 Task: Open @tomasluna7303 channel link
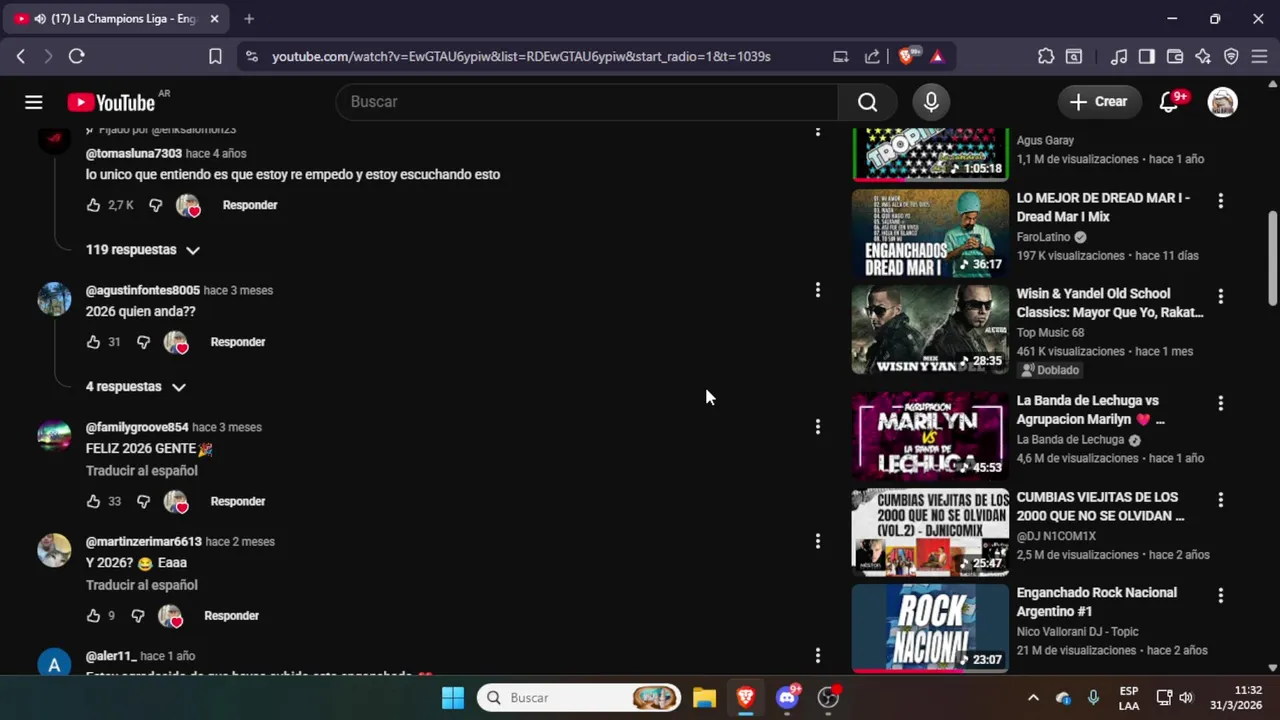(134, 154)
